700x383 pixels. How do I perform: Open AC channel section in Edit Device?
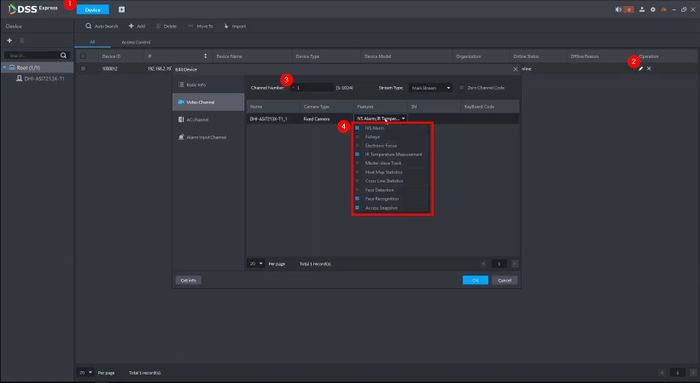click(x=208, y=120)
